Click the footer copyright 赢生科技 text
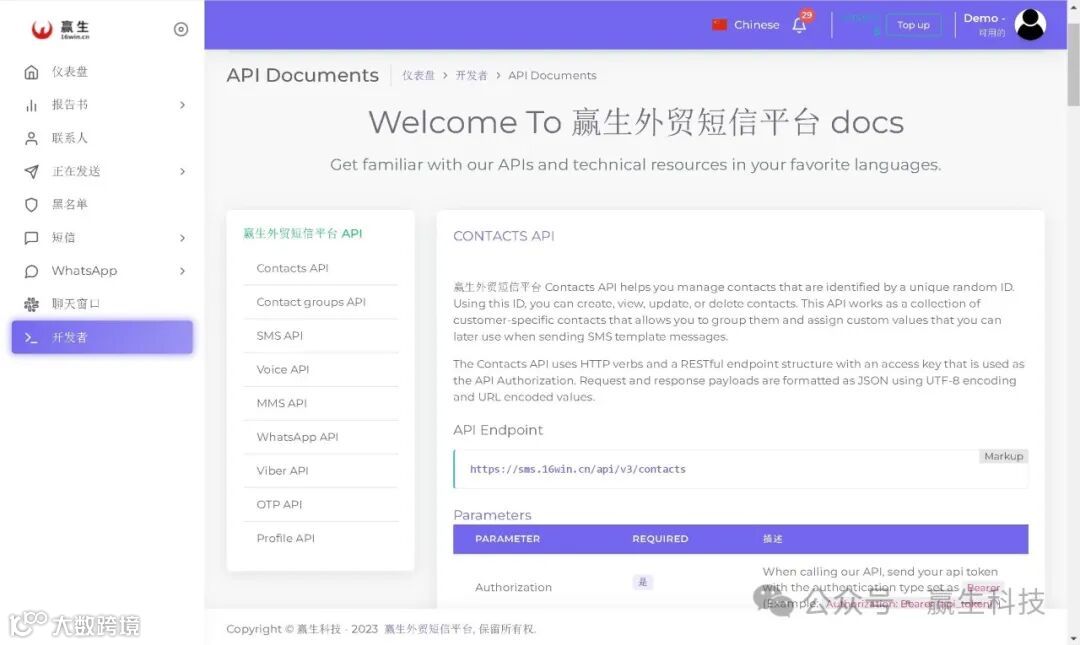Screen dimensions: 1080x645 point(319,629)
